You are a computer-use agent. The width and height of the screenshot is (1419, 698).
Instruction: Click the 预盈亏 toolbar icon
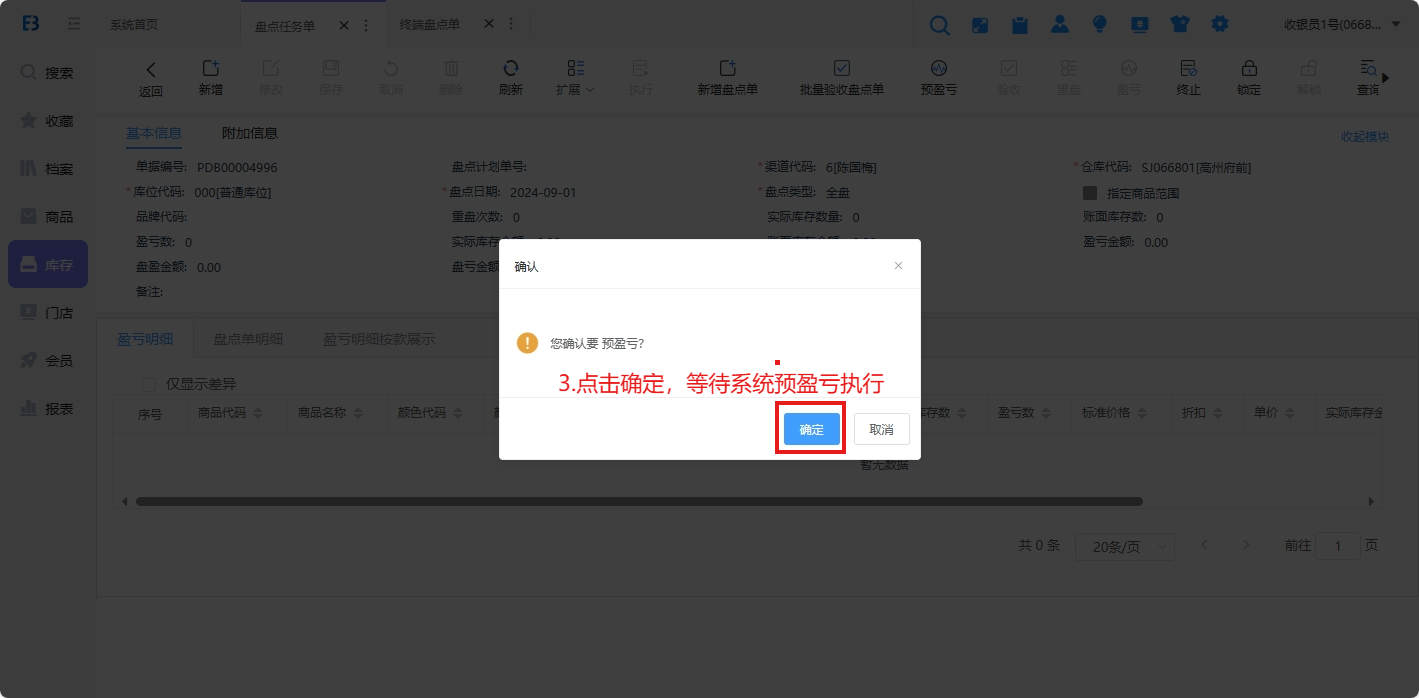[938, 68]
